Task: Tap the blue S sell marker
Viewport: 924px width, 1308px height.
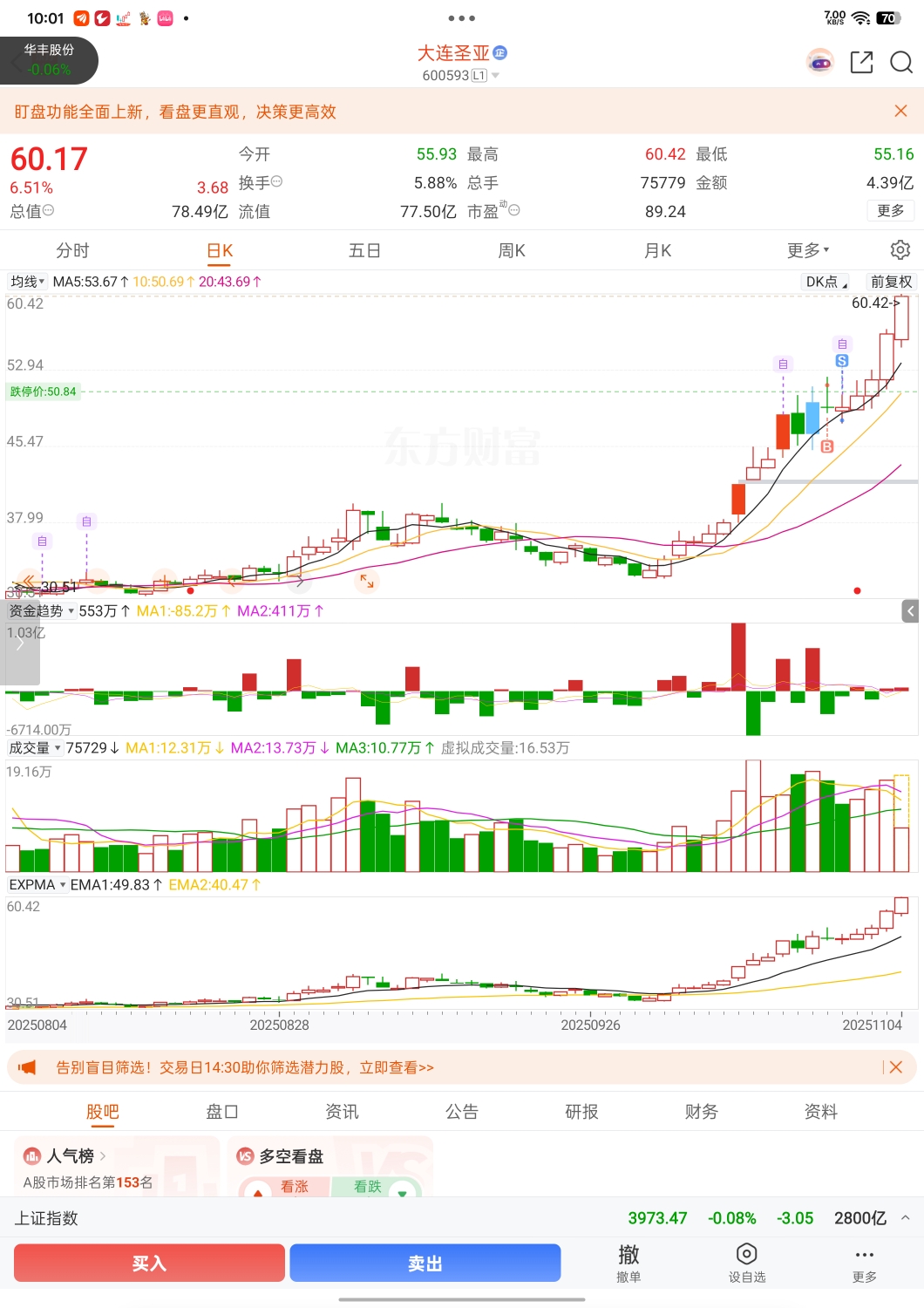Action: coord(841,361)
